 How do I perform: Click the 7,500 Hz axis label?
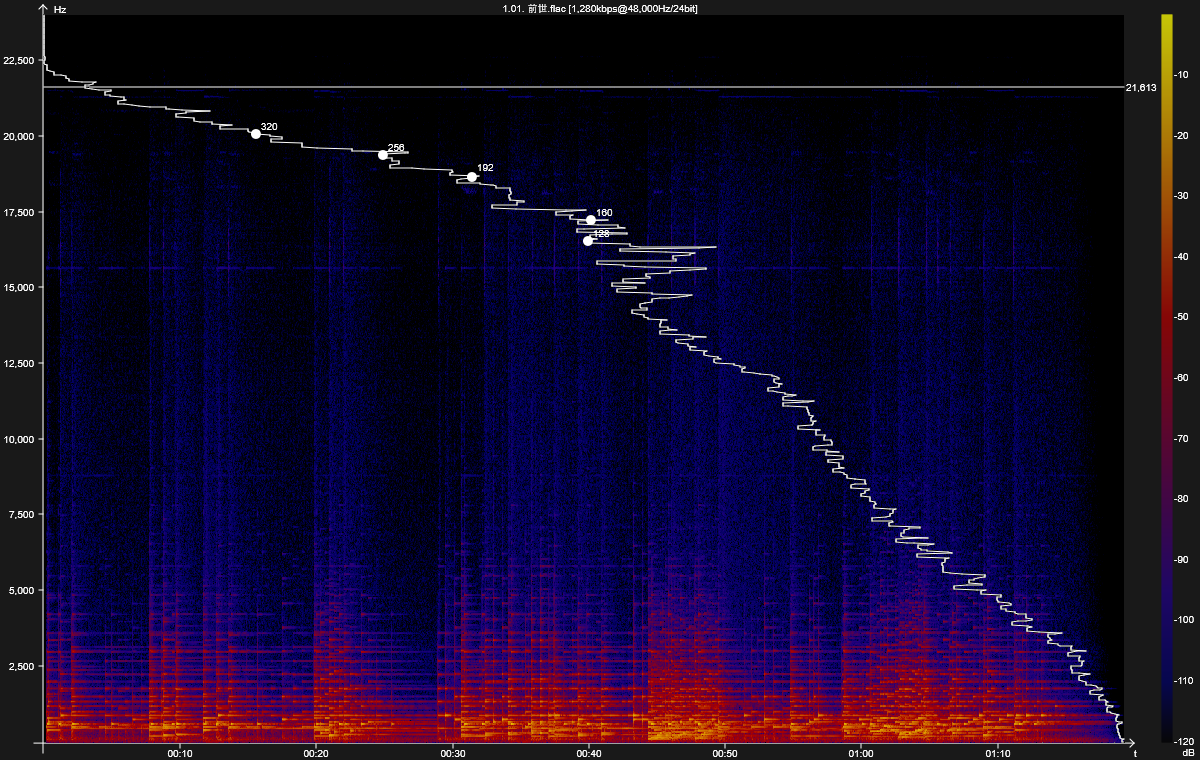click(22, 515)
